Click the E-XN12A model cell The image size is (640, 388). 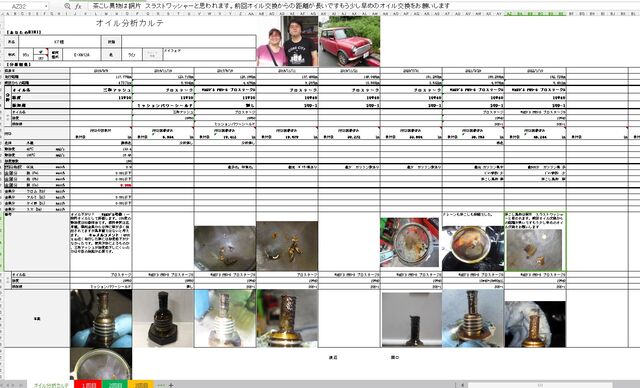coord(82,55)
